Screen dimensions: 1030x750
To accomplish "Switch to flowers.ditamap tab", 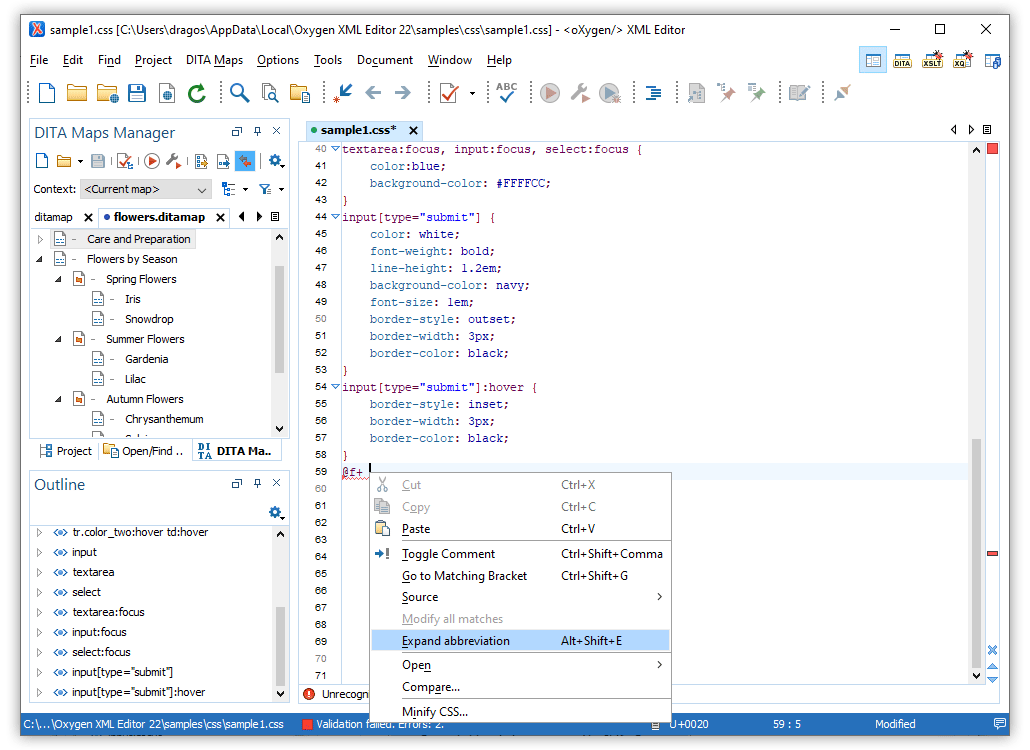I will [x=159, y=217].
